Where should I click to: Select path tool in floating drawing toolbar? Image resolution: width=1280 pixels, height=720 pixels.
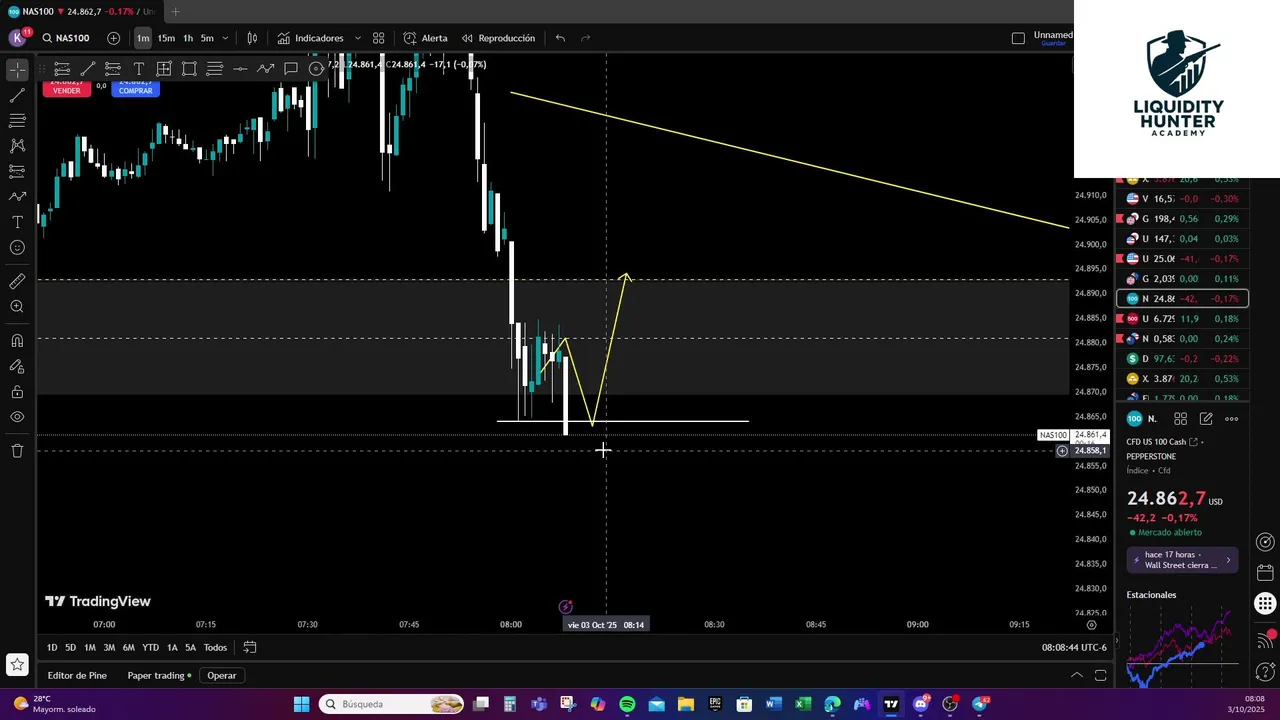(265, 69)
